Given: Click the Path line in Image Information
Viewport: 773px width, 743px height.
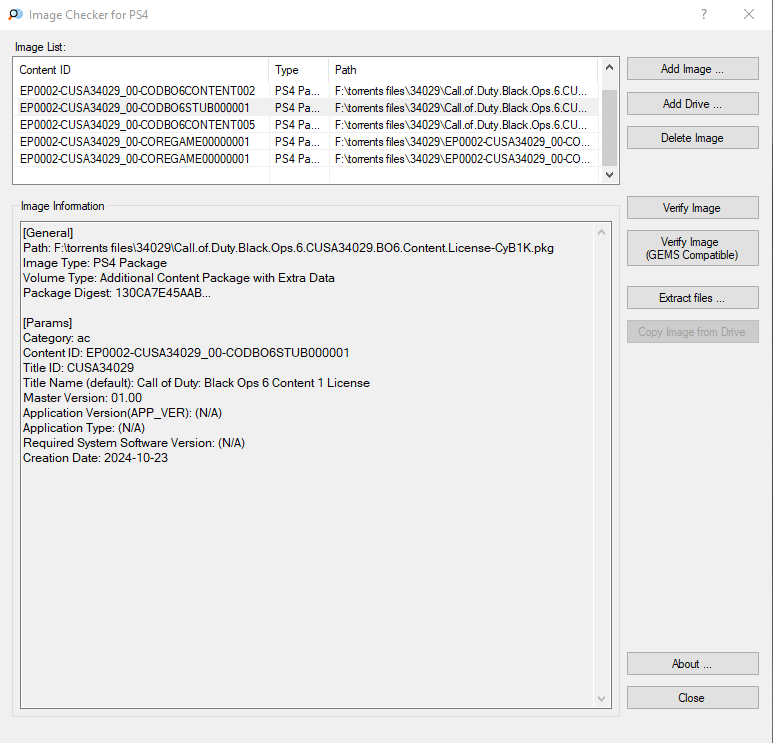Looking at the screenshot, I should 288,248.
